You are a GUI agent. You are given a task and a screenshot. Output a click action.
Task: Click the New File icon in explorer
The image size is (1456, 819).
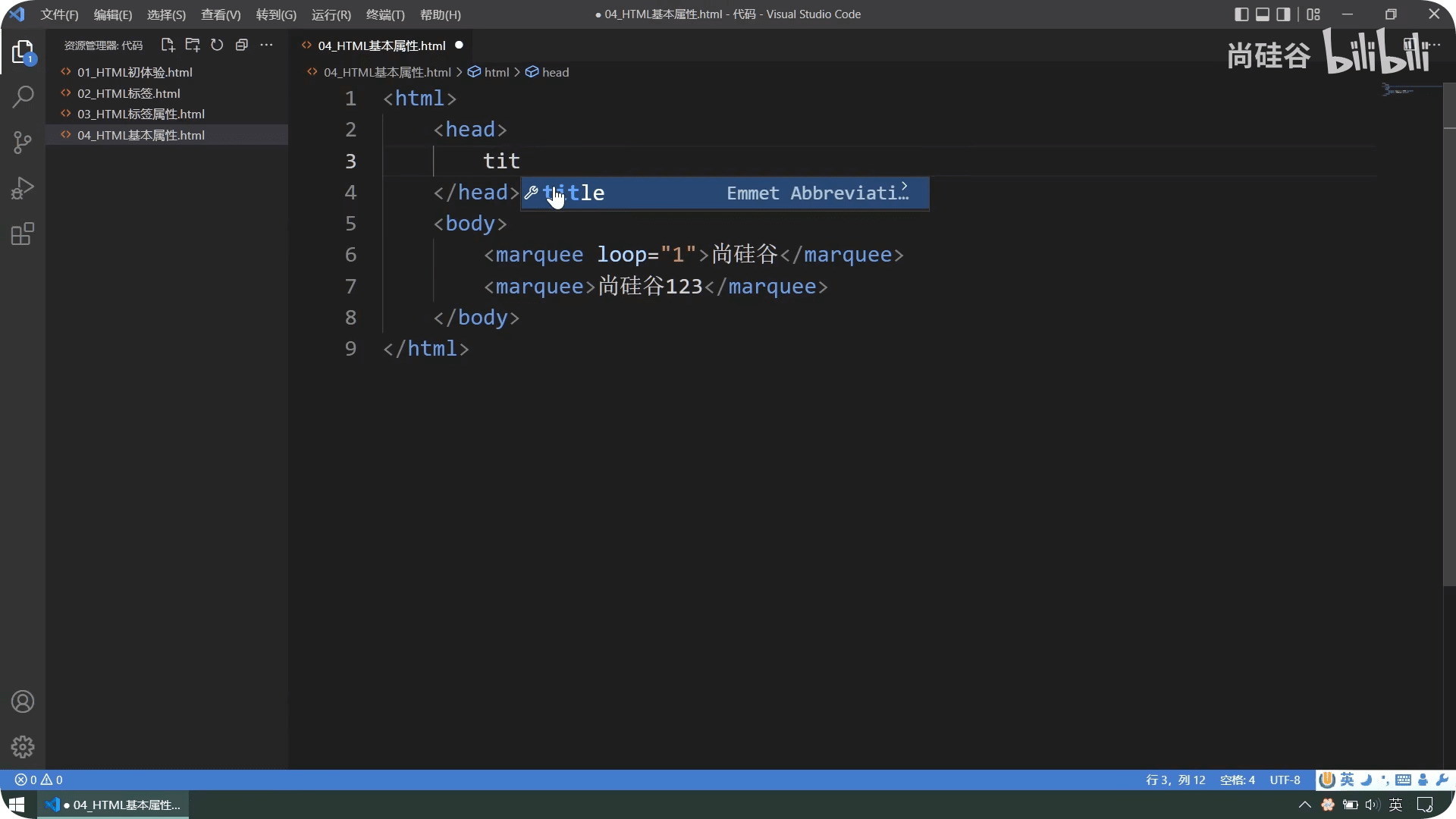coord(168,45)
